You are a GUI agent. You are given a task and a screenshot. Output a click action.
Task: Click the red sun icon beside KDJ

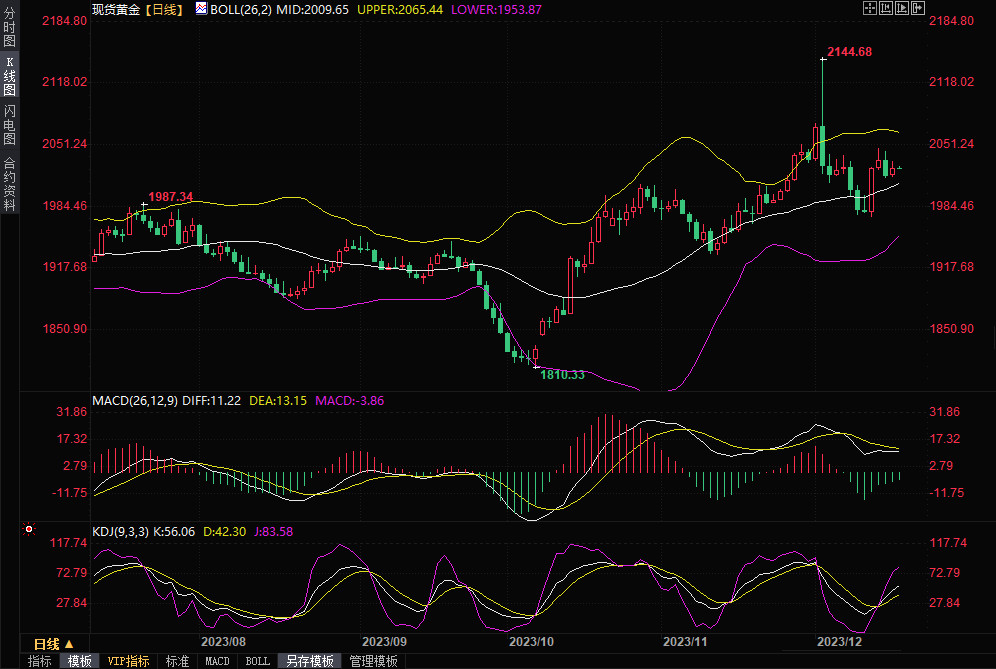tap(29, 529)
